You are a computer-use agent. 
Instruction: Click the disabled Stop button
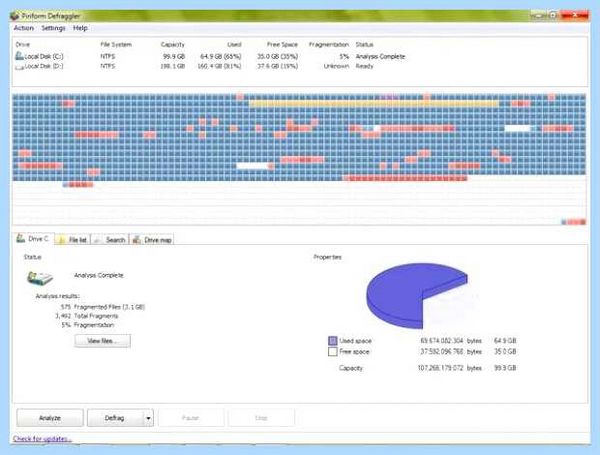261,418
